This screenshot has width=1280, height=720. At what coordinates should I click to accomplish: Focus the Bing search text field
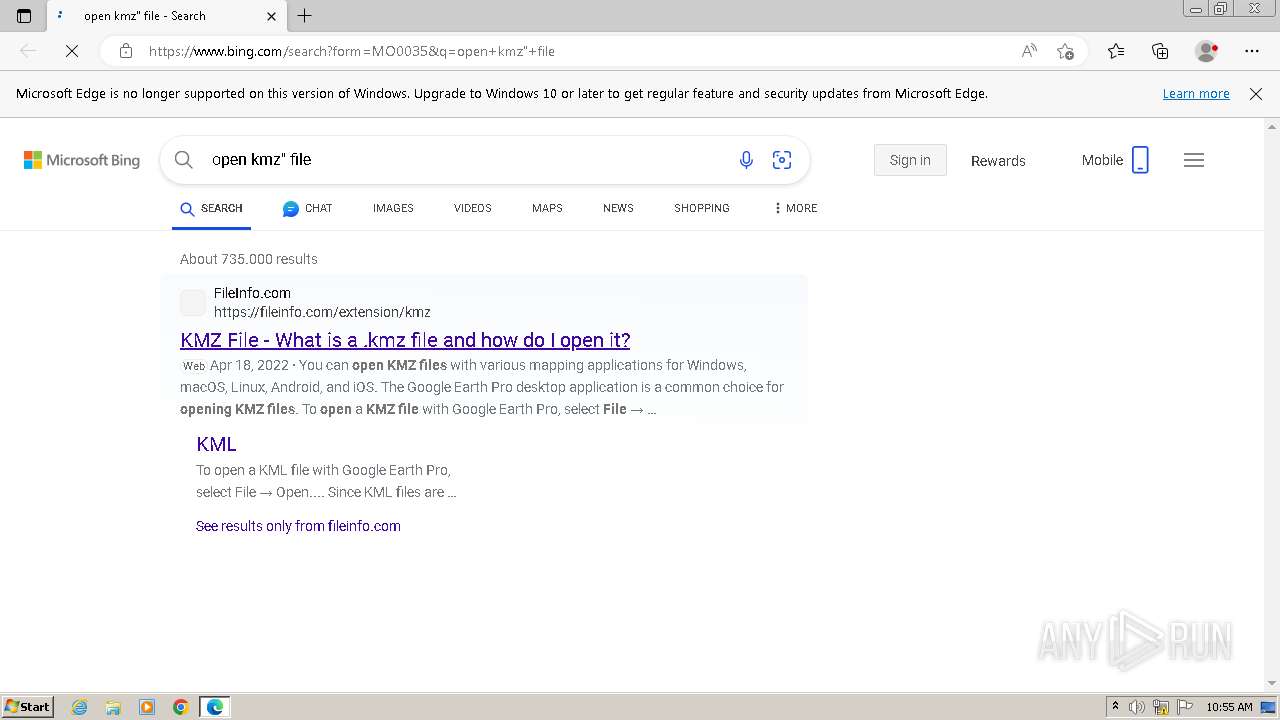465,160
